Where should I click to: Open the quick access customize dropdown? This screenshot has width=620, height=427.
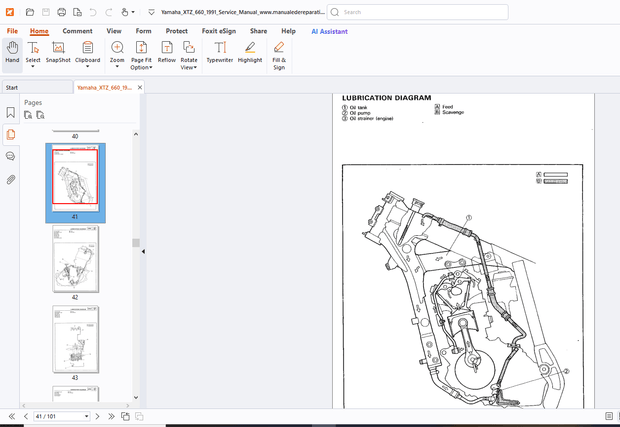coord(151,12)
